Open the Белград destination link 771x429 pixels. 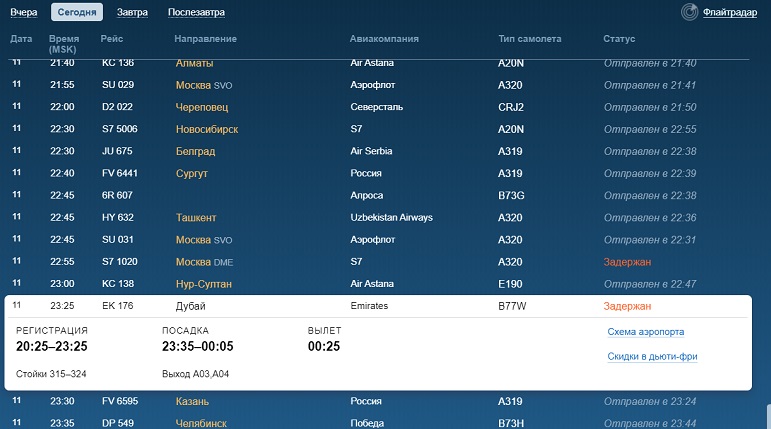[195, 152]
